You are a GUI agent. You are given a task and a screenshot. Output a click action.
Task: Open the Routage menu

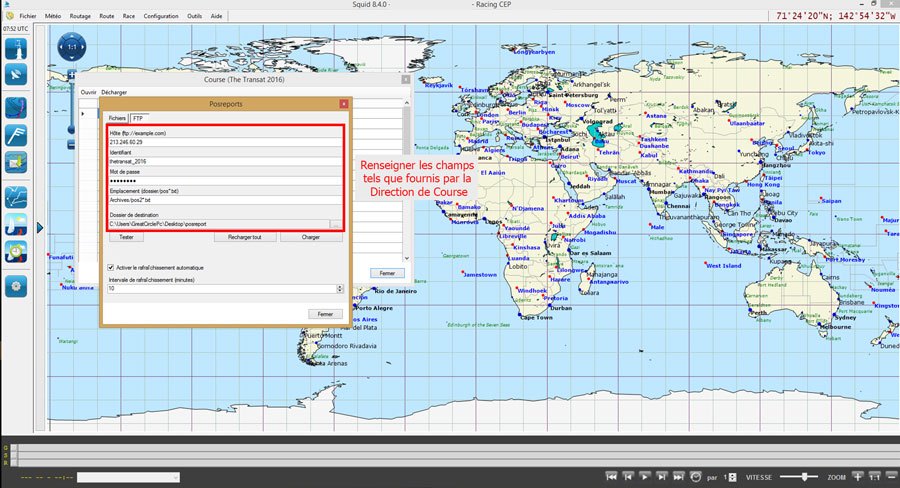pyautogui.click(x=80, y=16)
